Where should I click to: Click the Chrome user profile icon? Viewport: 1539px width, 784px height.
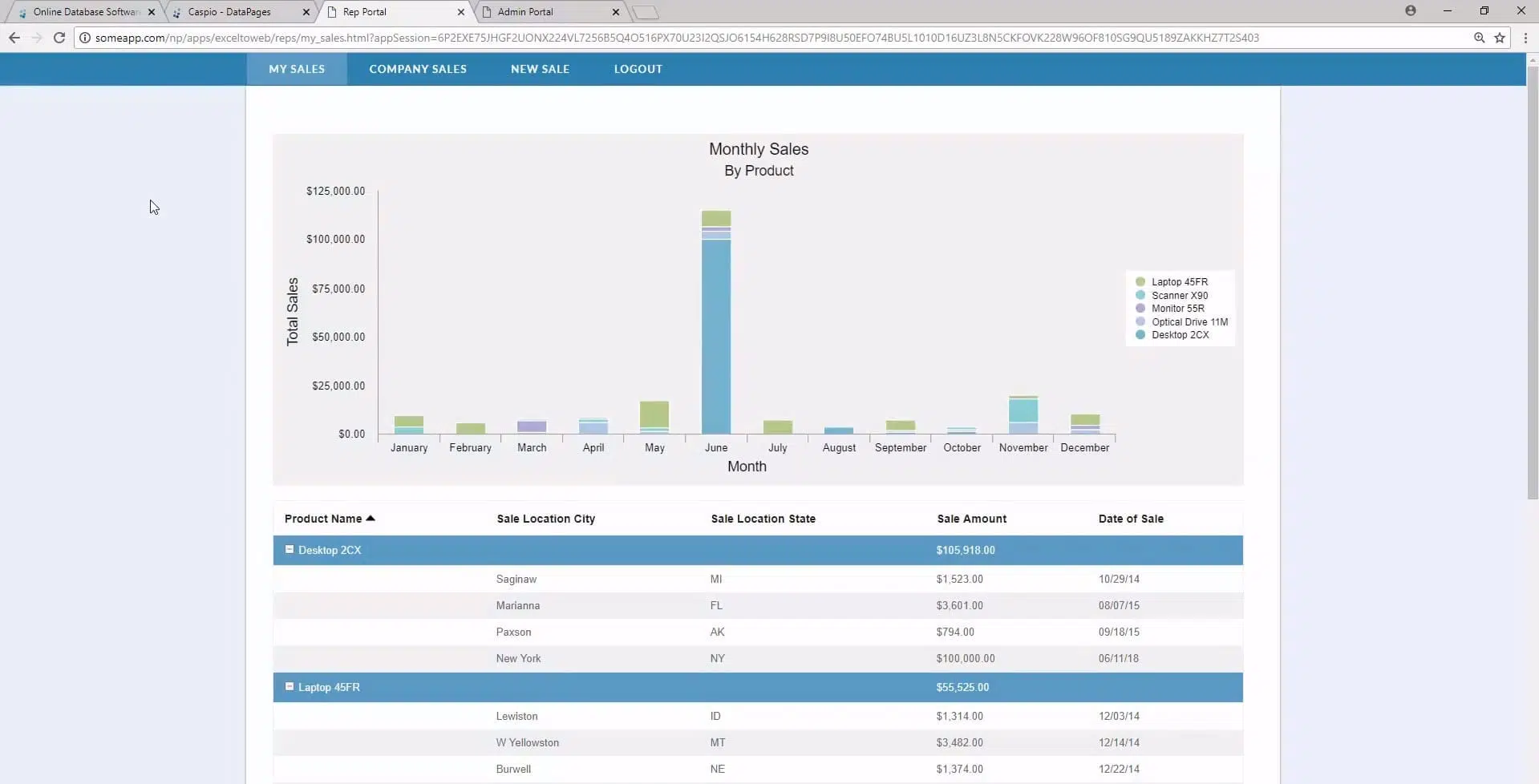(x=1410, y=11)
